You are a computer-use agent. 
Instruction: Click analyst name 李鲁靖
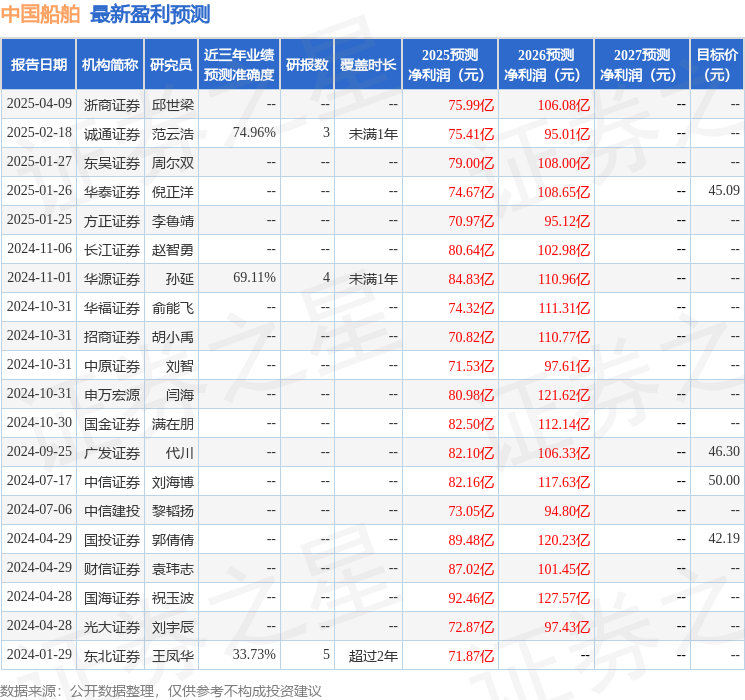(172, 221)
